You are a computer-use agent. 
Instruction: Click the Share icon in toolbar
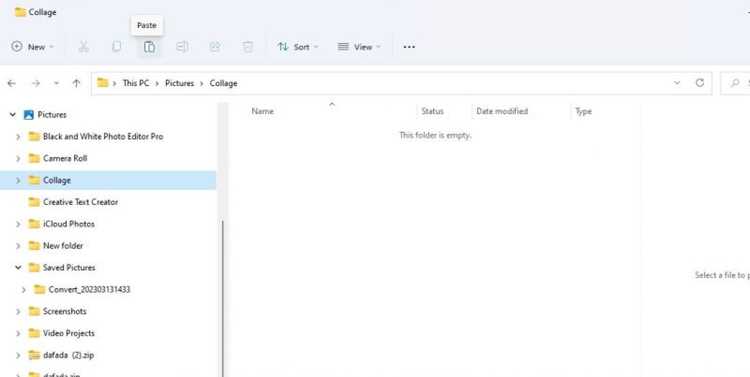click(x=215, y=47)
